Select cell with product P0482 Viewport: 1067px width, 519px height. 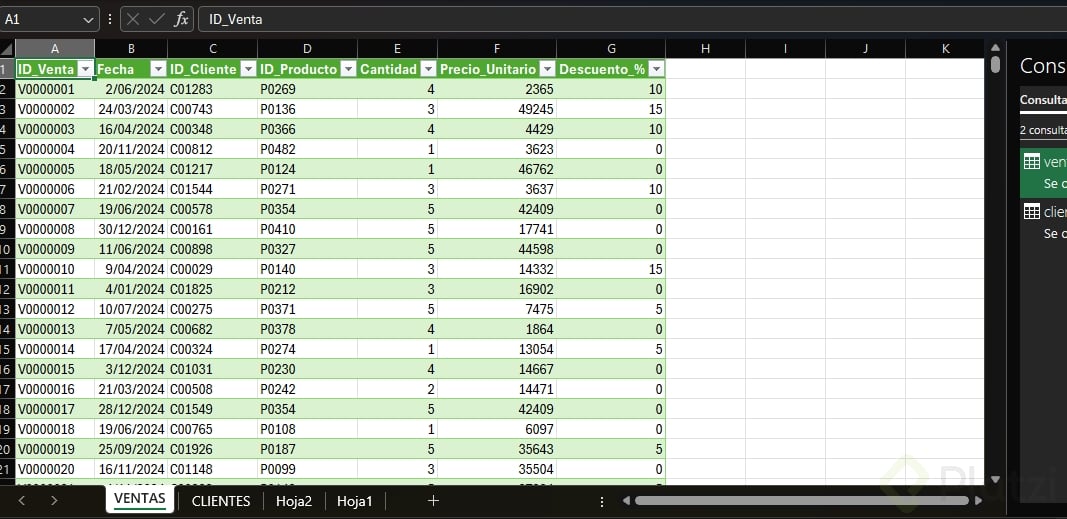tap(307, 149)
